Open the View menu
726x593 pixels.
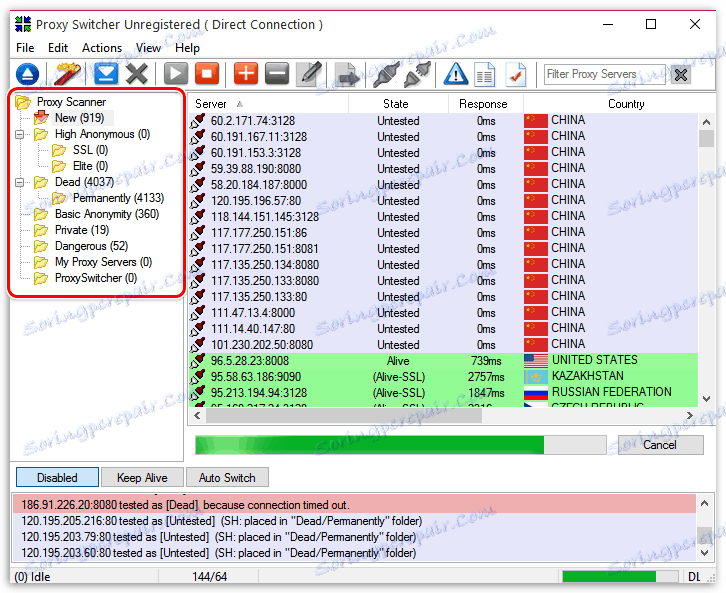(x=148, y=48)
